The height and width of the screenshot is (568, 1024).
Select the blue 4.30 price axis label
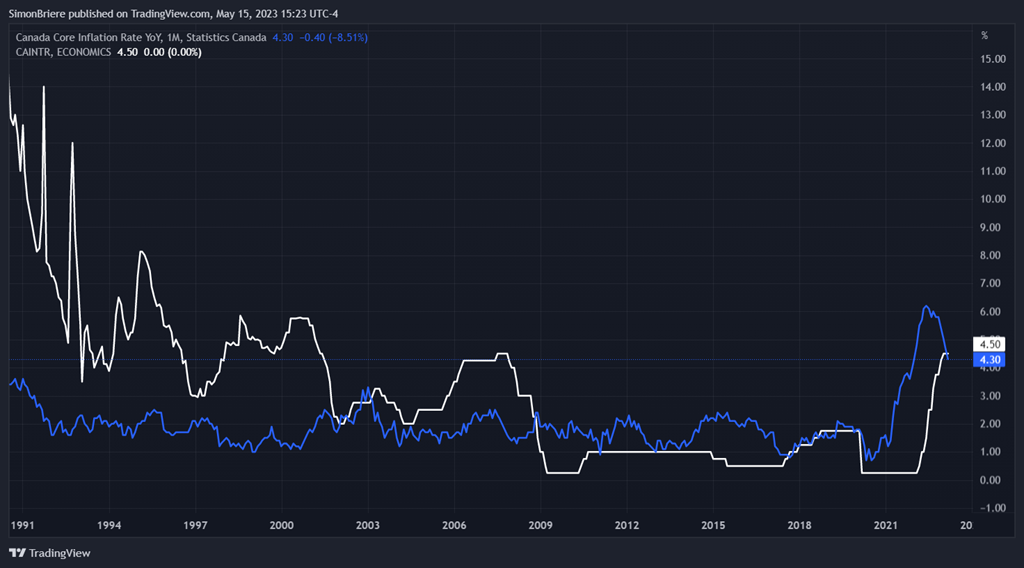988,360
